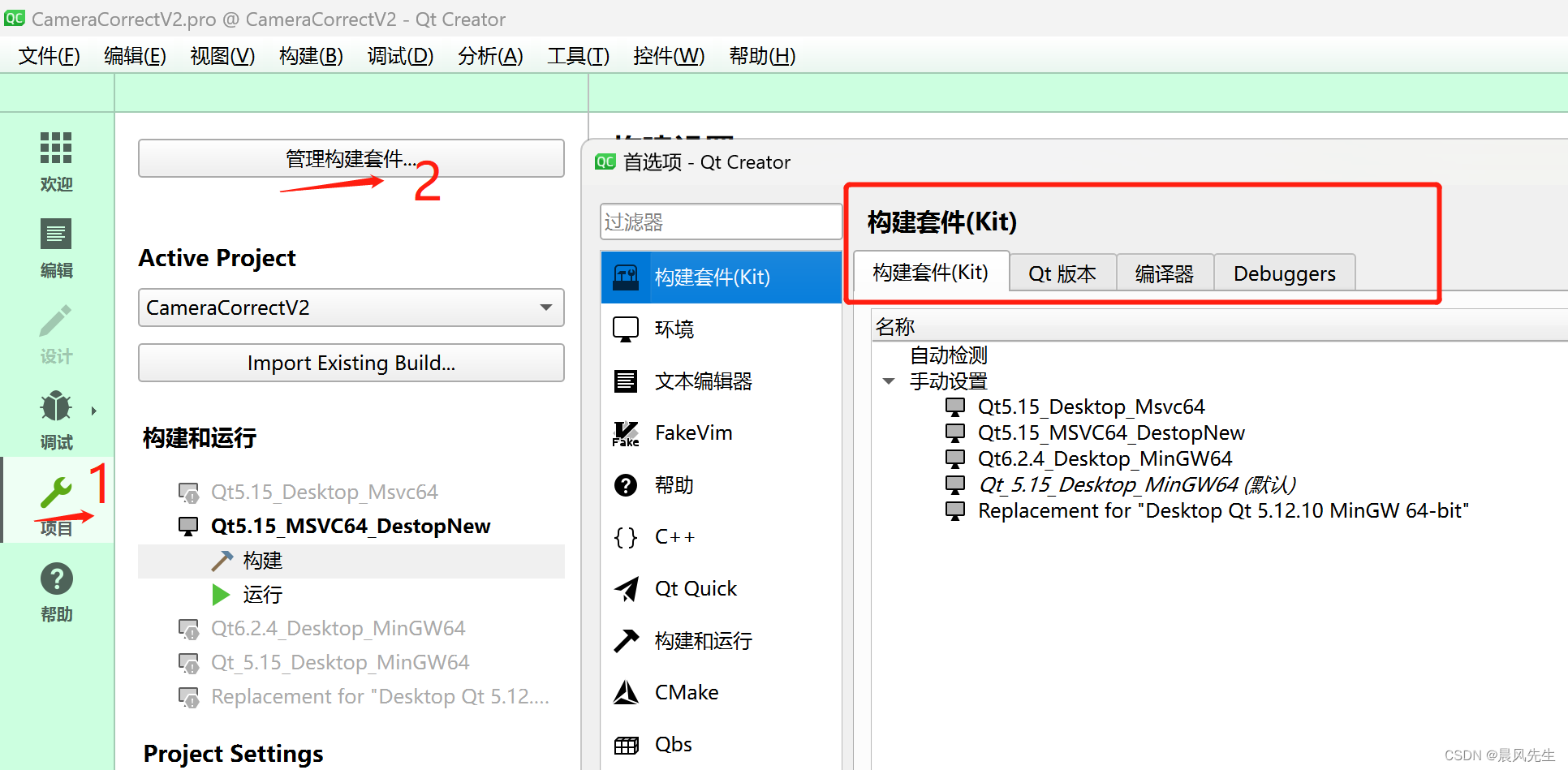Select Replacement for Desktop Qt 5.12.10 kit

pos(1223,510)
